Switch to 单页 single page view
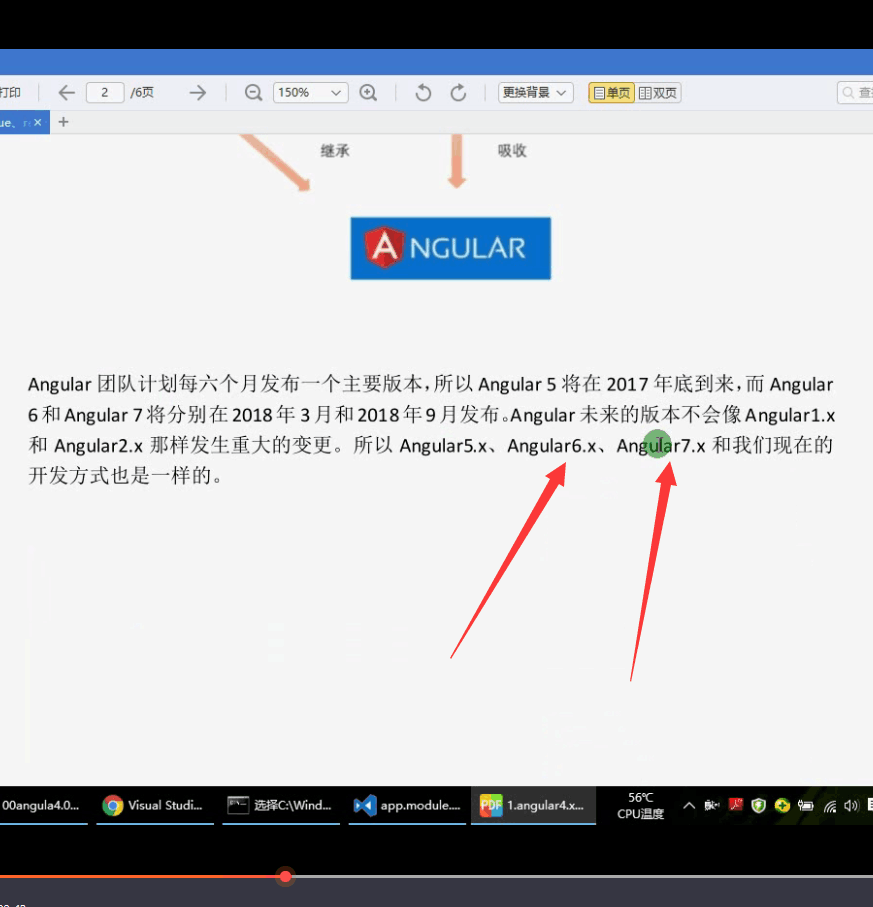Viewport: 873px width, 907px height. click(x=612, y=93)
